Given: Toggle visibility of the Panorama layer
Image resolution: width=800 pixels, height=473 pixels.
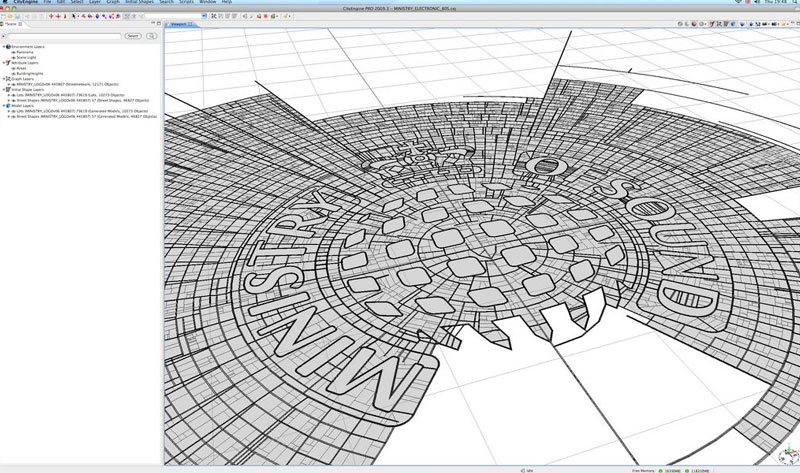Looking at the screenshot, I should (x=14, y=52).
